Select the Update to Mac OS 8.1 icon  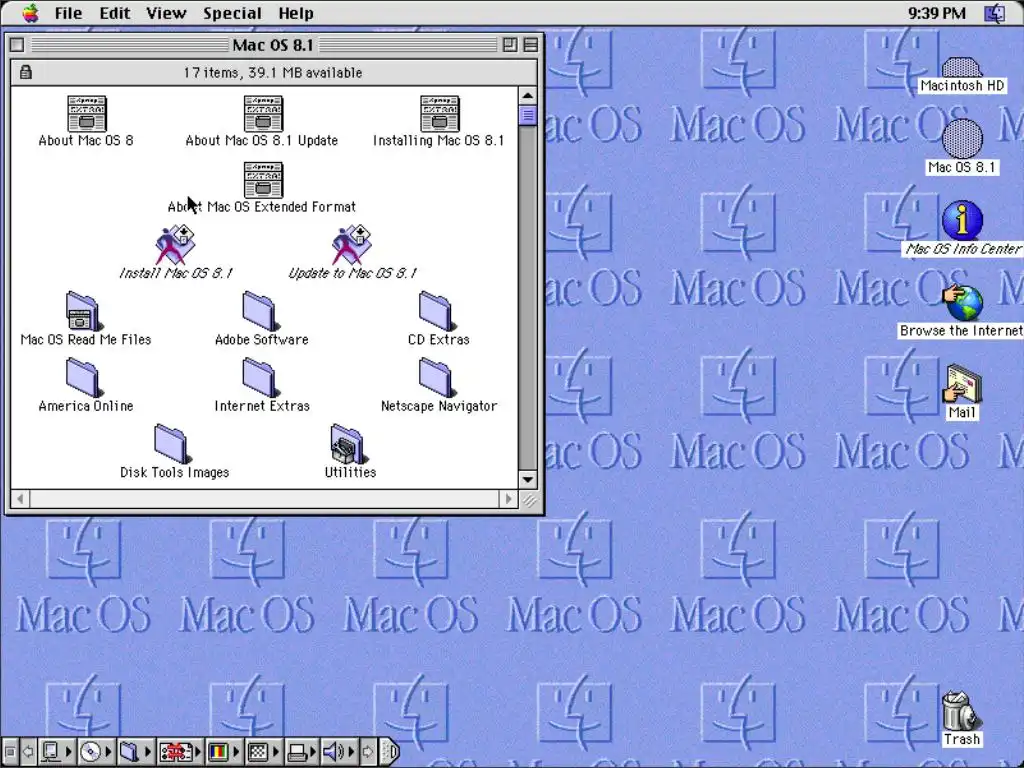(x=351, y=245)
